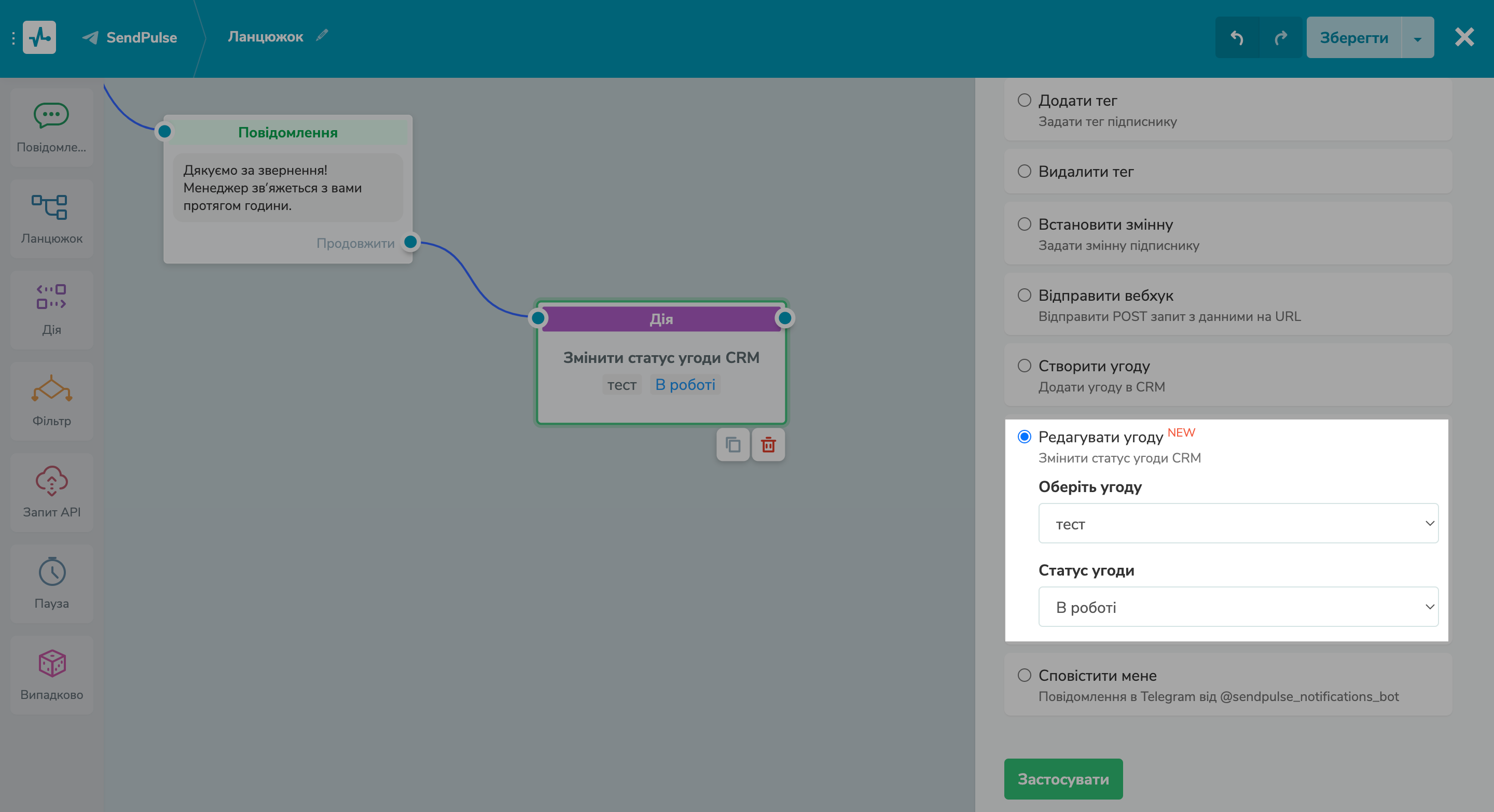This screenshot has height=812, width=1494.
Task: Click the Ланцюжок breadcrumb title
Action: 265,36
